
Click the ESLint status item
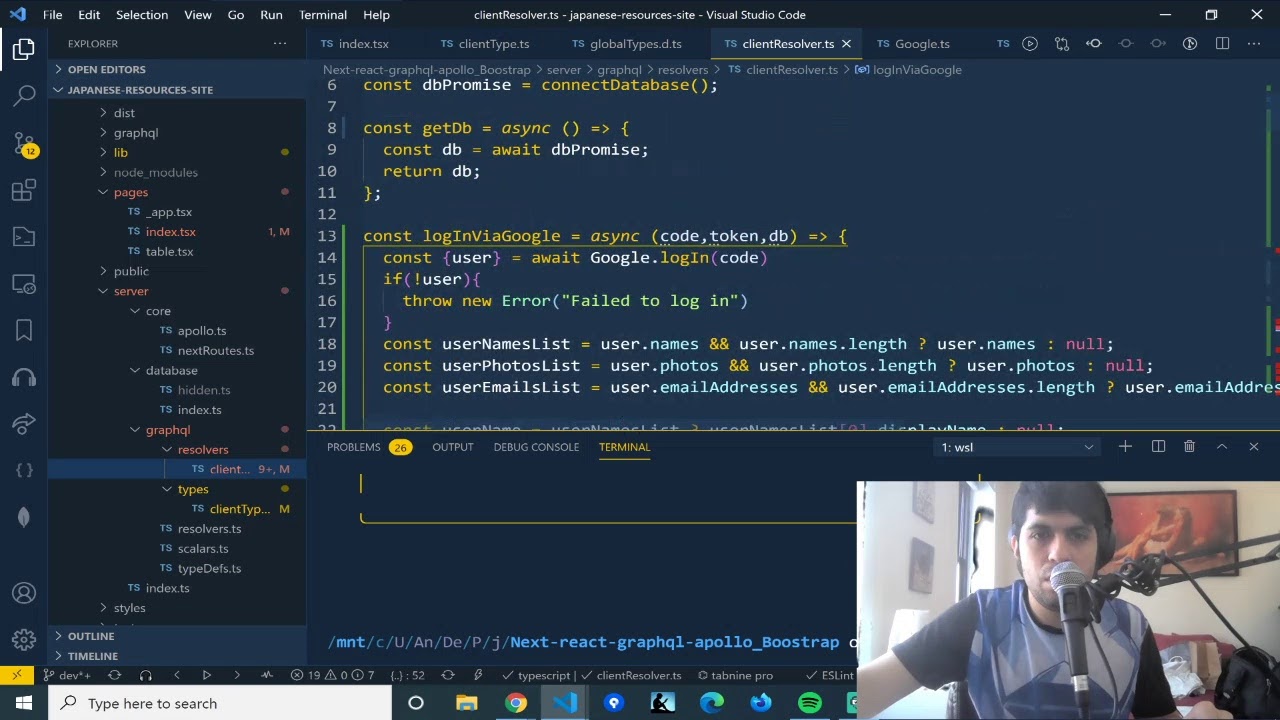830,675
